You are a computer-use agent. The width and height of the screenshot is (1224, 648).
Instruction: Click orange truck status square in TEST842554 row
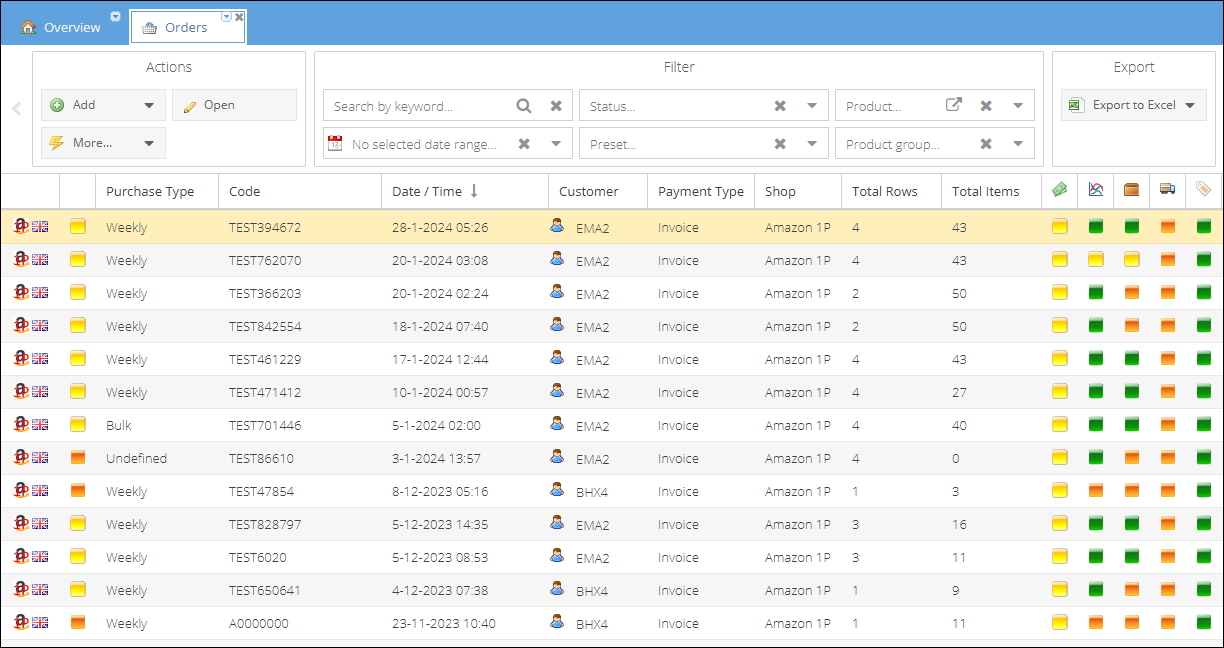click(1168, 326)
